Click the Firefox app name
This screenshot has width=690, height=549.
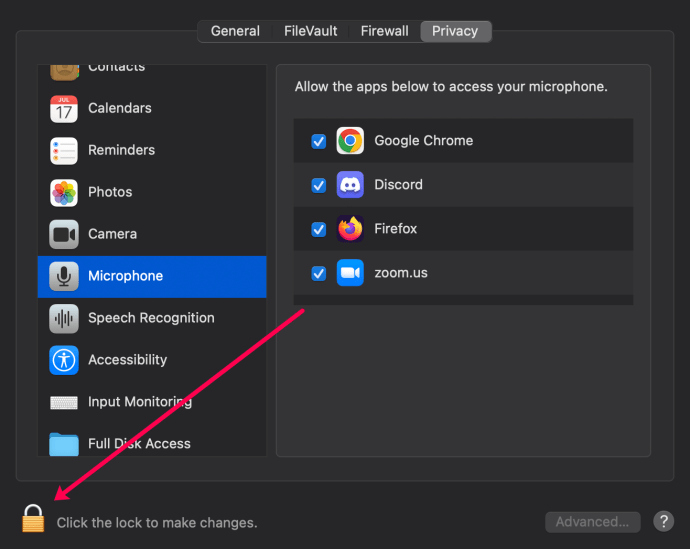pos(396,229)
